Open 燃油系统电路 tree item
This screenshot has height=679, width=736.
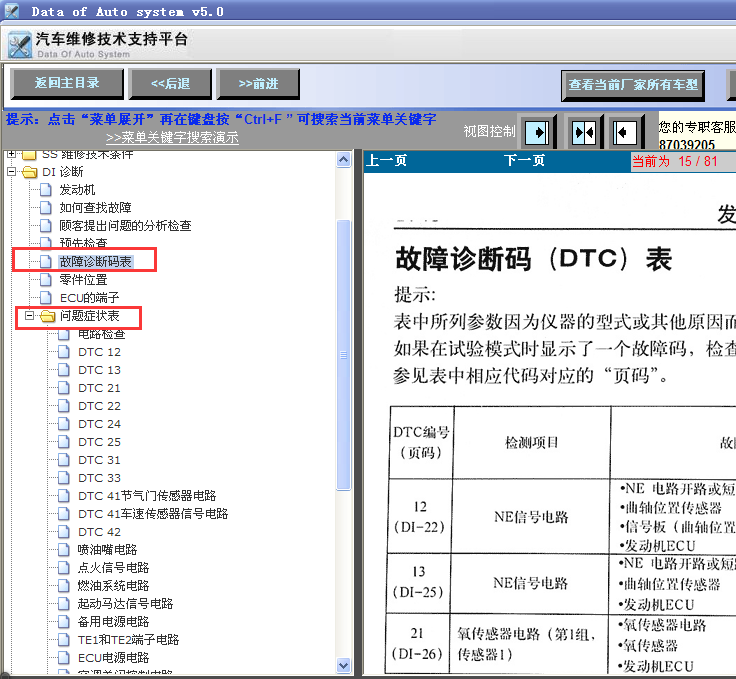click(x=113, y=586)
